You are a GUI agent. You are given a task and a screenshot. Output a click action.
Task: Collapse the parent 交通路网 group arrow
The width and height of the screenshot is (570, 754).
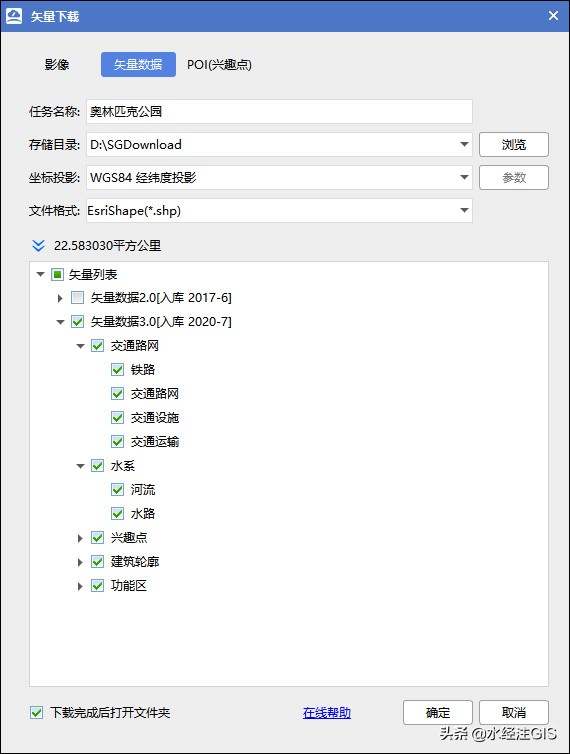coord(80,346)
